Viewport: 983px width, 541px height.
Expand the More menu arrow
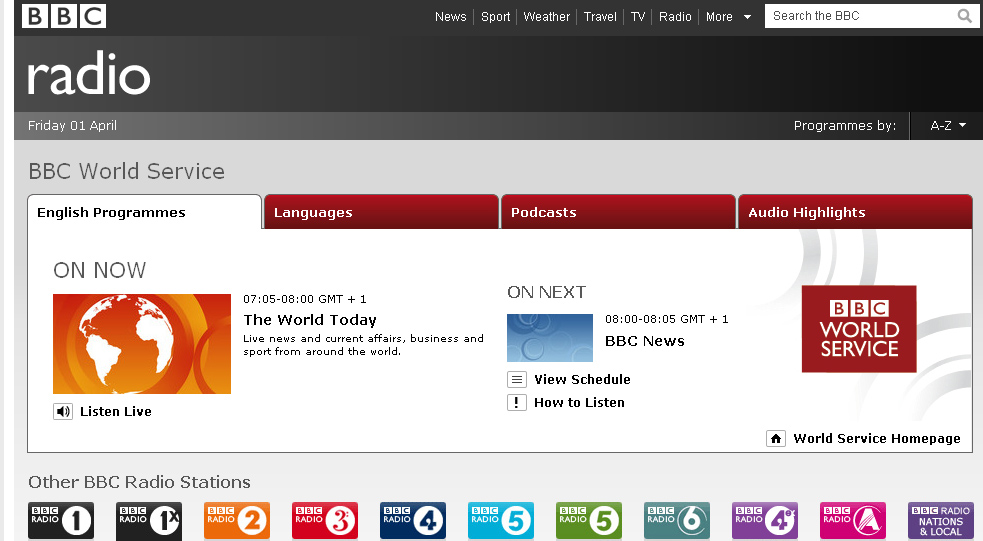747,17
